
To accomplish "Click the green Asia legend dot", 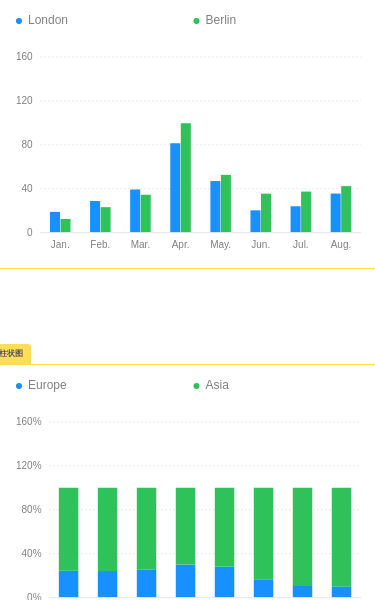I will click(x=196, y=386).
